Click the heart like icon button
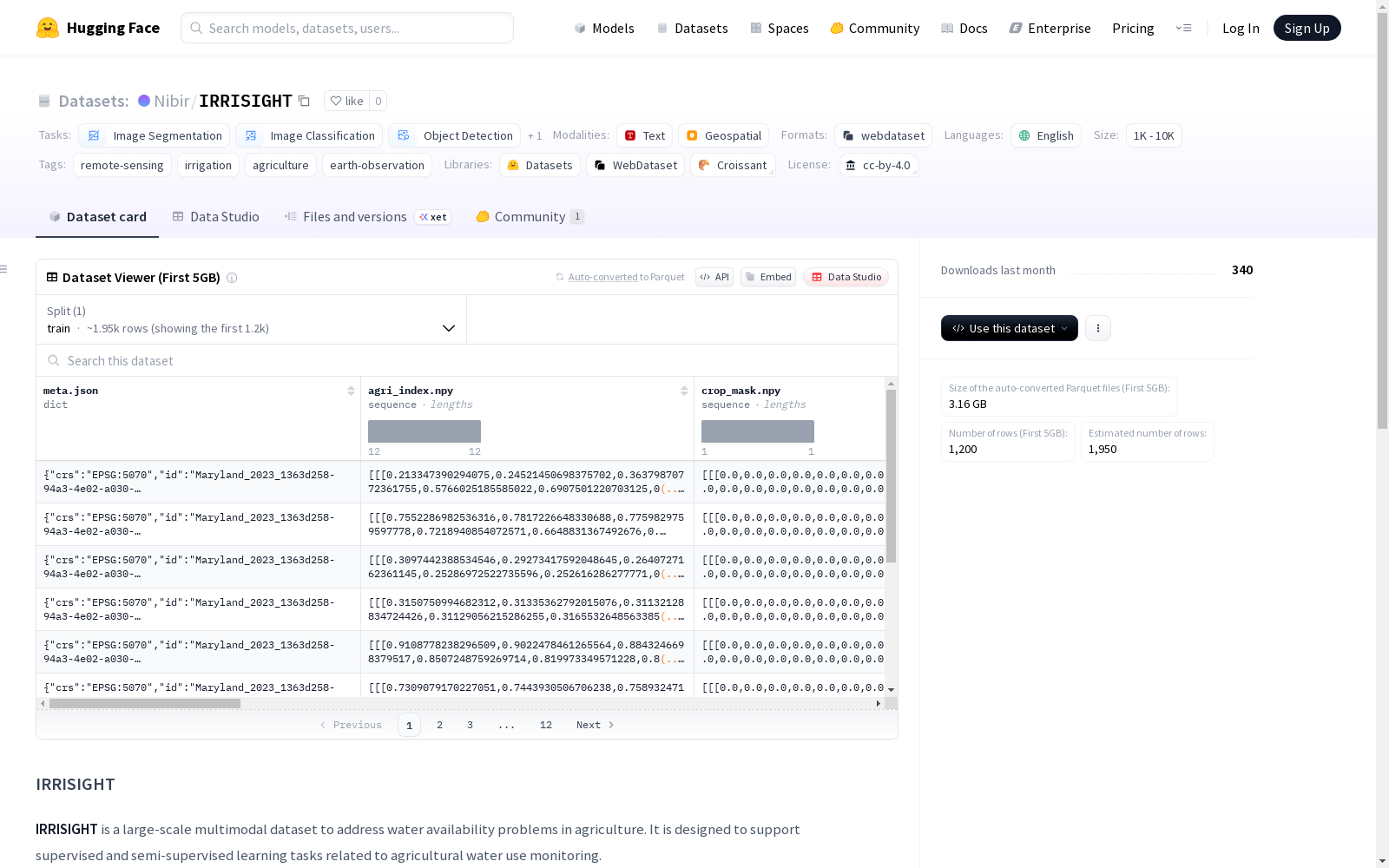The height and width of the screenshot is (868, 1389). (346, 101)
